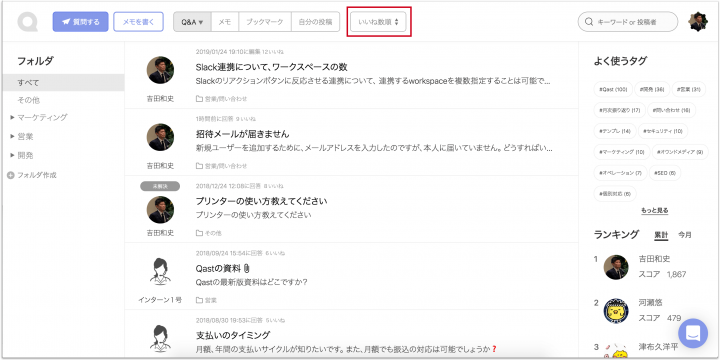The image size is (720, 360).
Task: Open post プリンターの使い方教えてください
Action: point(261,201)
